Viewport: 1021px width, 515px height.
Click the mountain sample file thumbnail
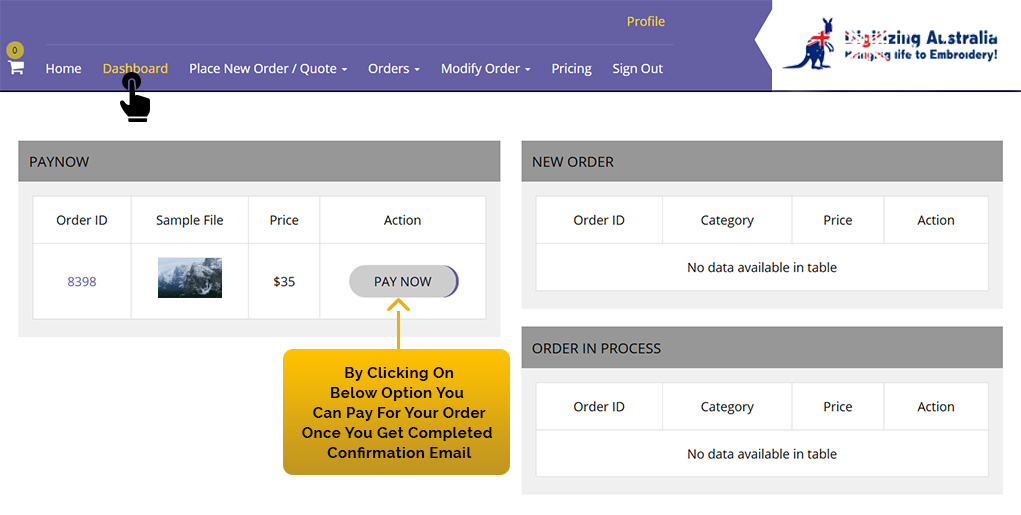(190, 278)
